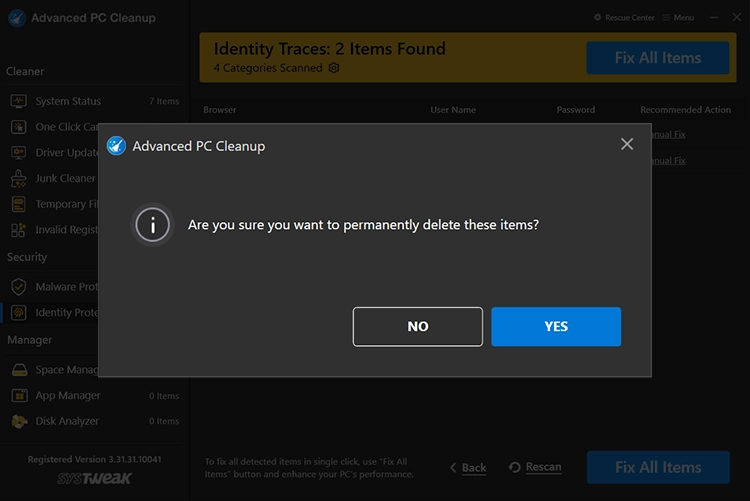The height and width of the screenshot is (501, 750).
Task: Click the dialog's Advanced PC Cleanup logo
Action: [116, 145]
